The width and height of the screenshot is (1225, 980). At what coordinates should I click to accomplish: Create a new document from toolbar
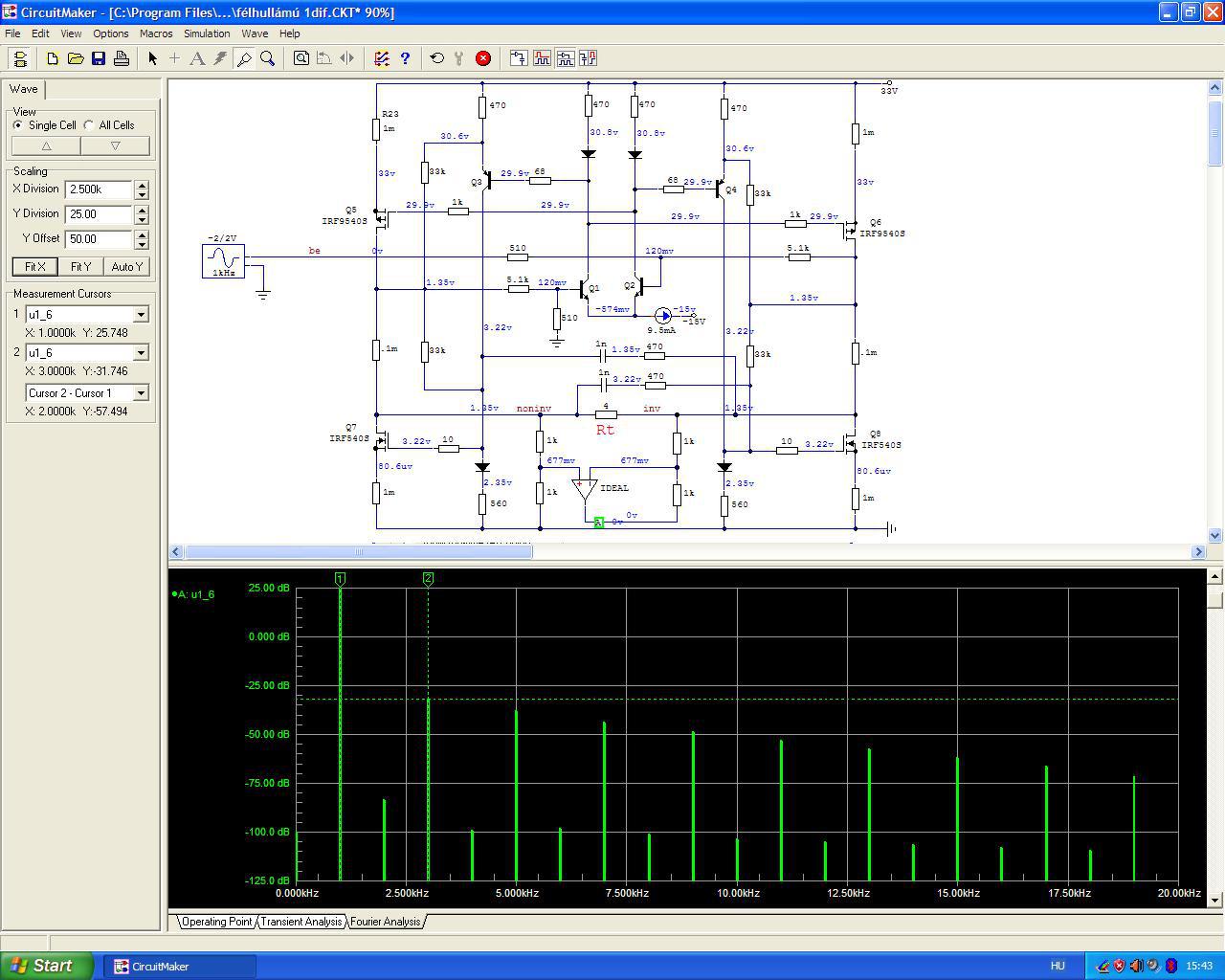pyautogui.click(x=53, y=58)
